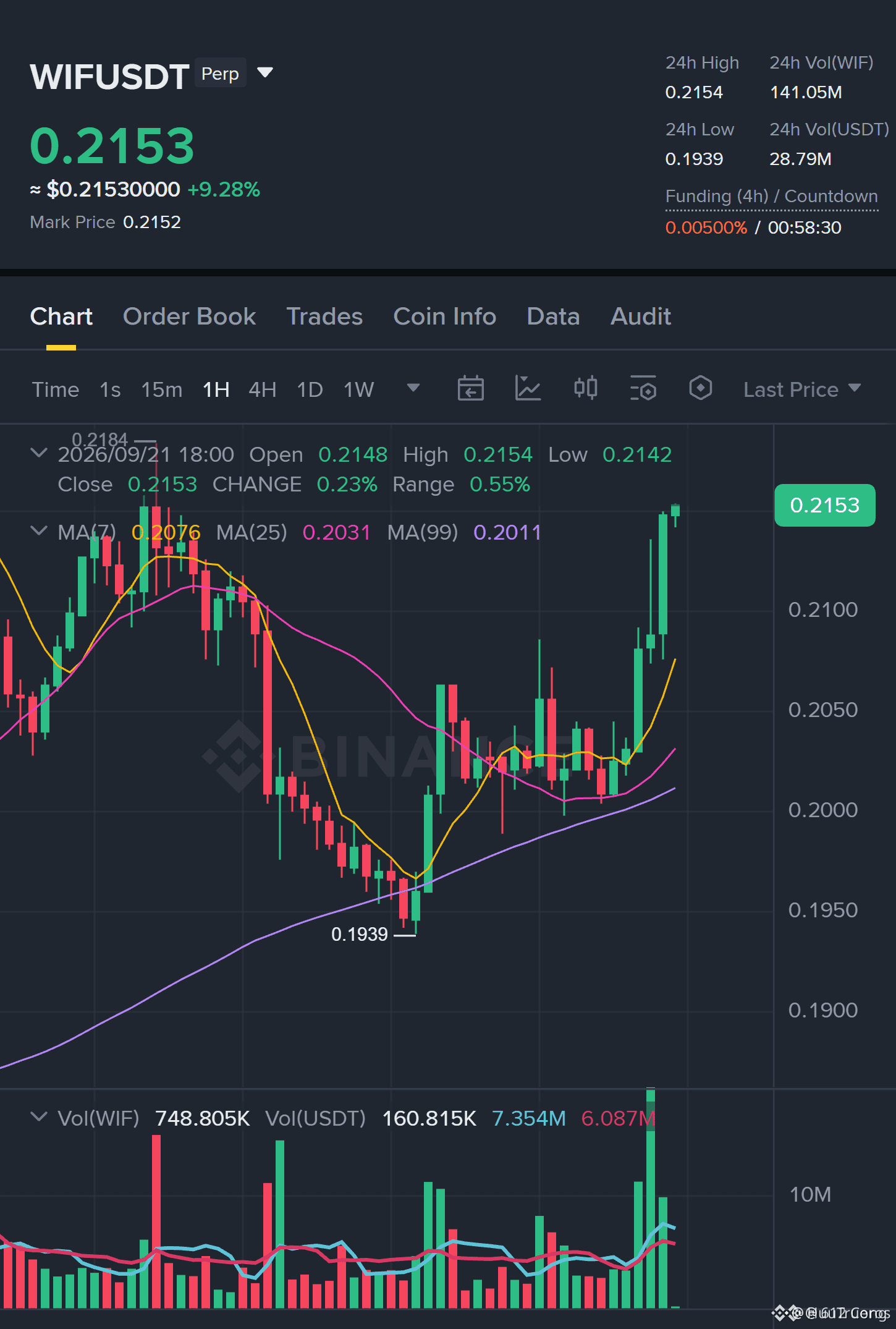Open the Last Price dropdown

point(802,389)
